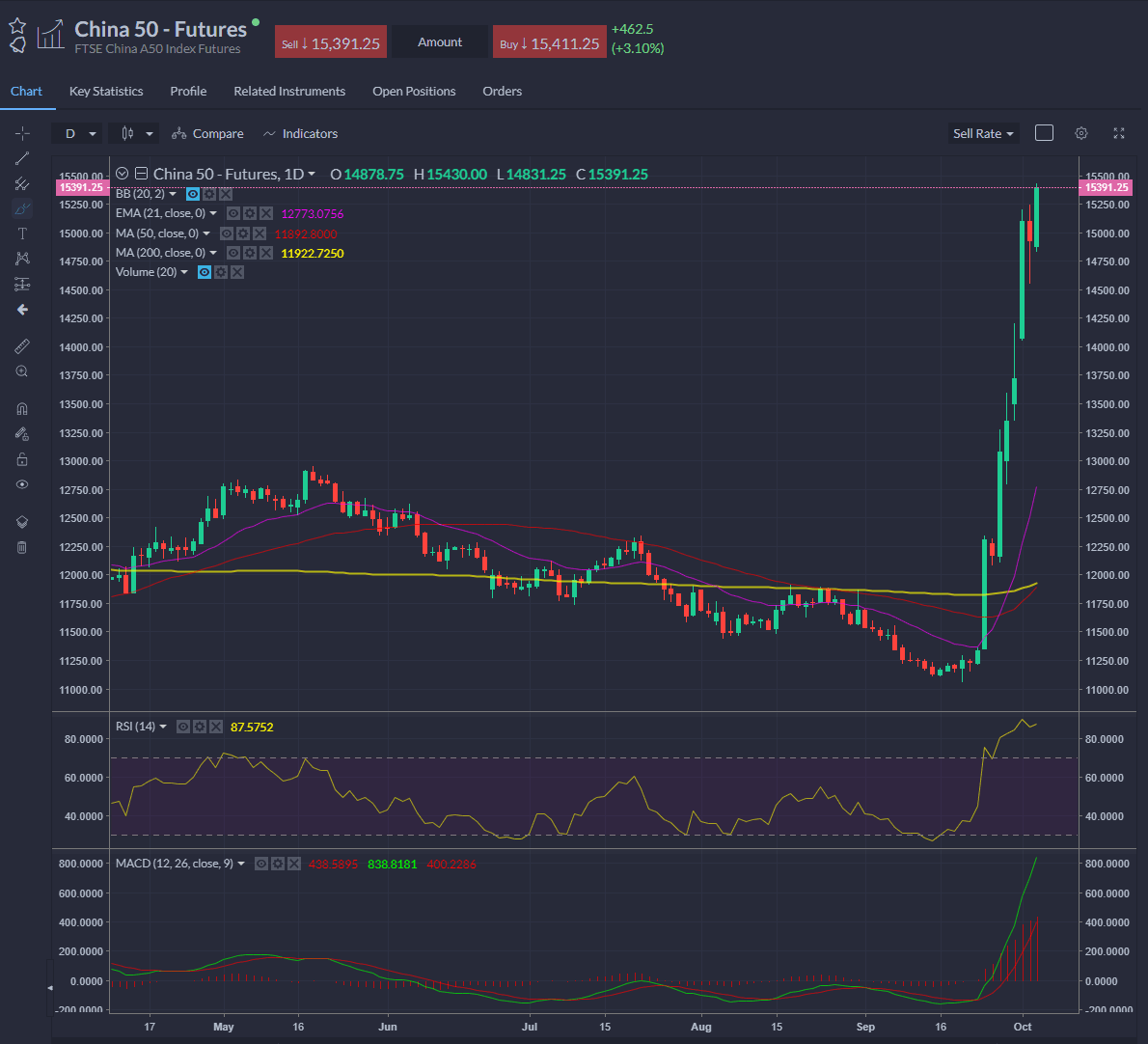Image resolution: width=1148 pixels, height=1044 pixels.
Task: Open chart settings gear at top right
Action: (1081, 133)
